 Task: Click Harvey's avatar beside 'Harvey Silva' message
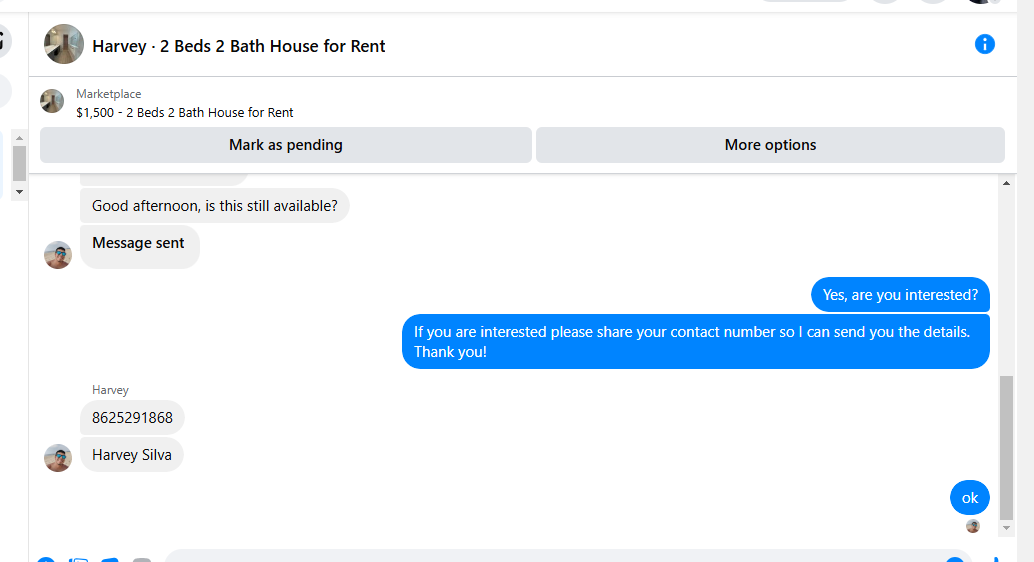point(58,458)
